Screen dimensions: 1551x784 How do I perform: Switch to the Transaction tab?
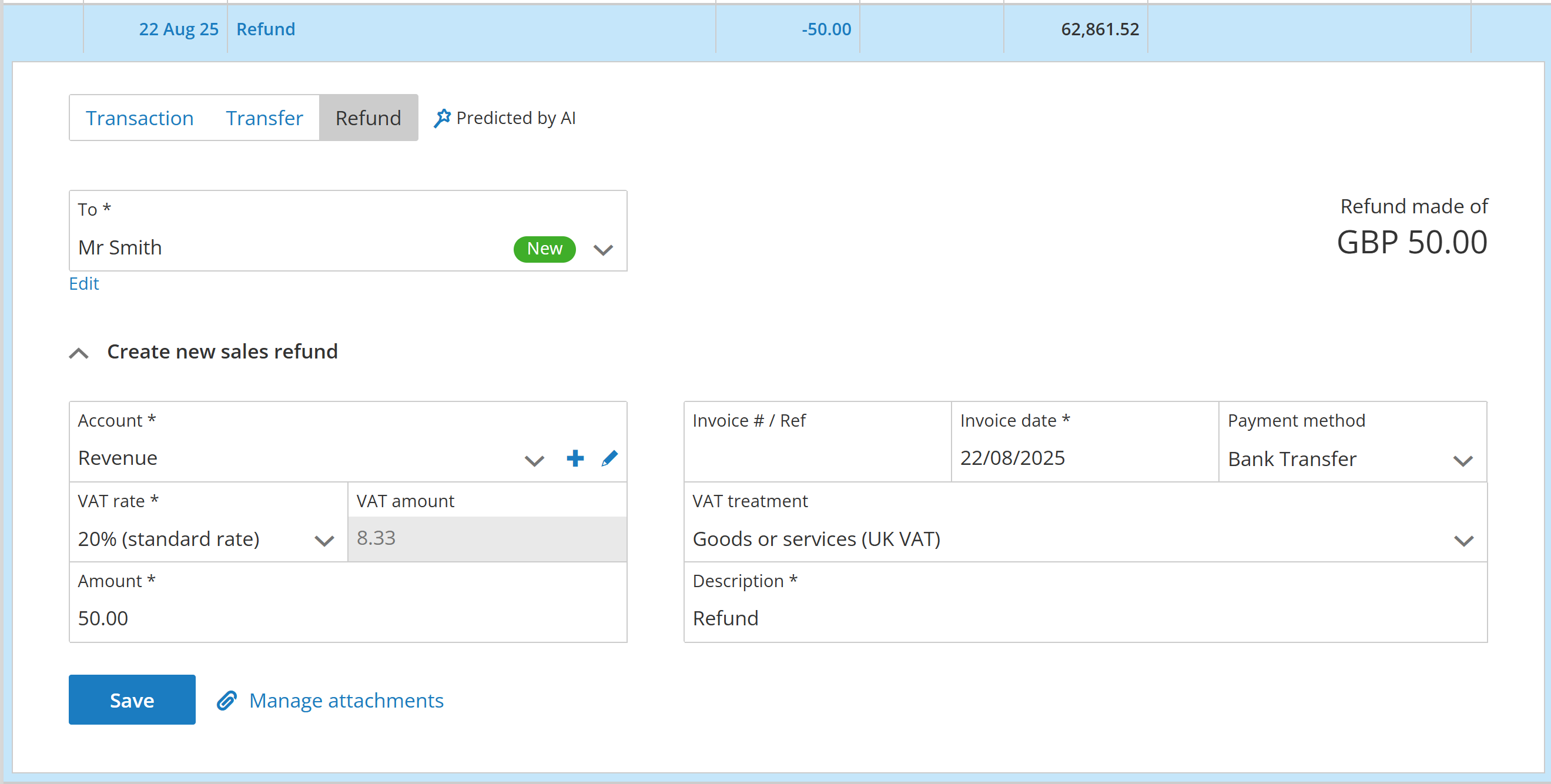(140, 118)
